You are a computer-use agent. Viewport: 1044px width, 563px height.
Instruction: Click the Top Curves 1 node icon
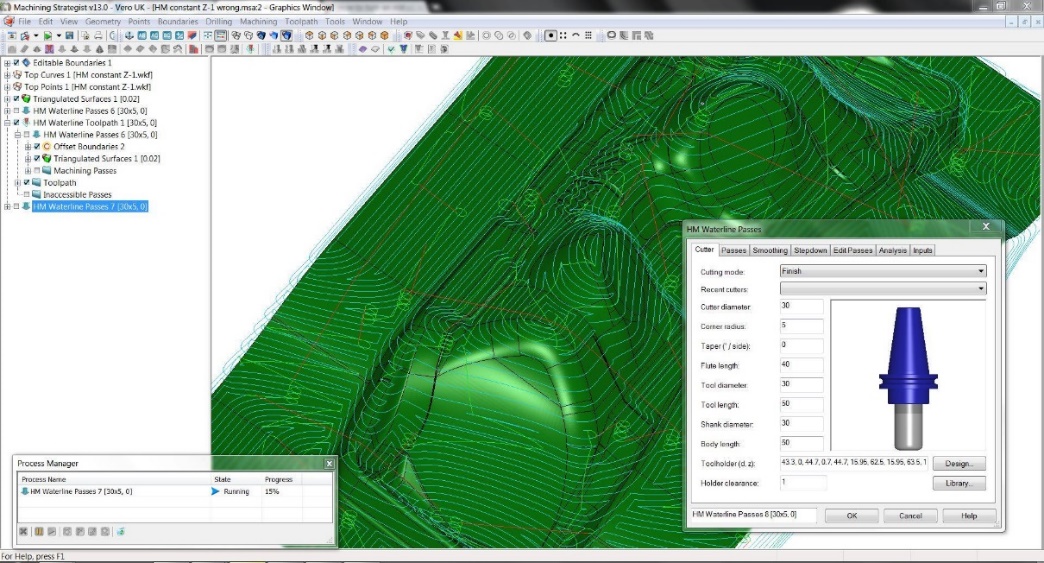(x=17, y=75)
